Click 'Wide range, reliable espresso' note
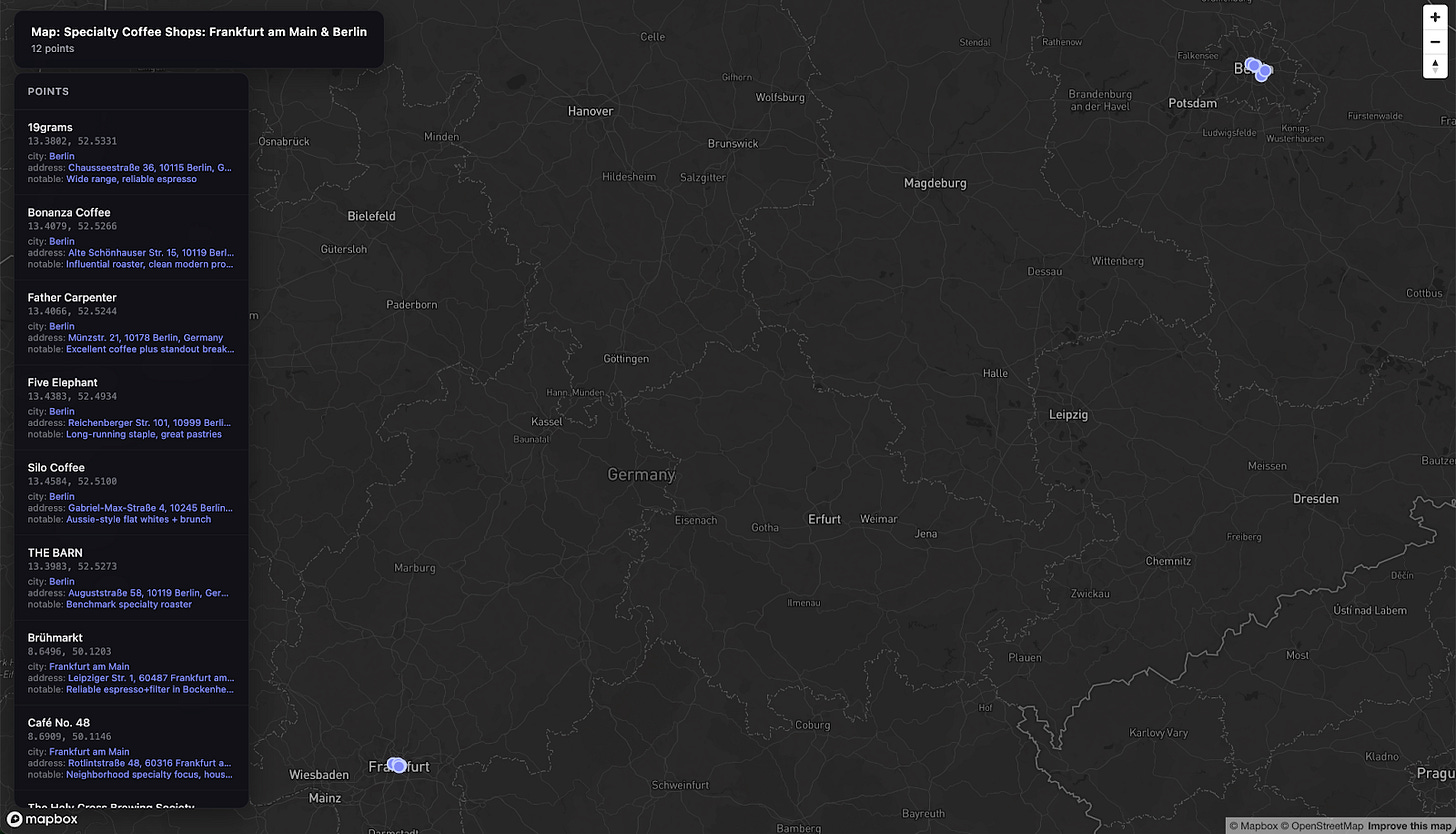Image resolution: width=1456 pixels, height=834 pixels. pos(132,179)
